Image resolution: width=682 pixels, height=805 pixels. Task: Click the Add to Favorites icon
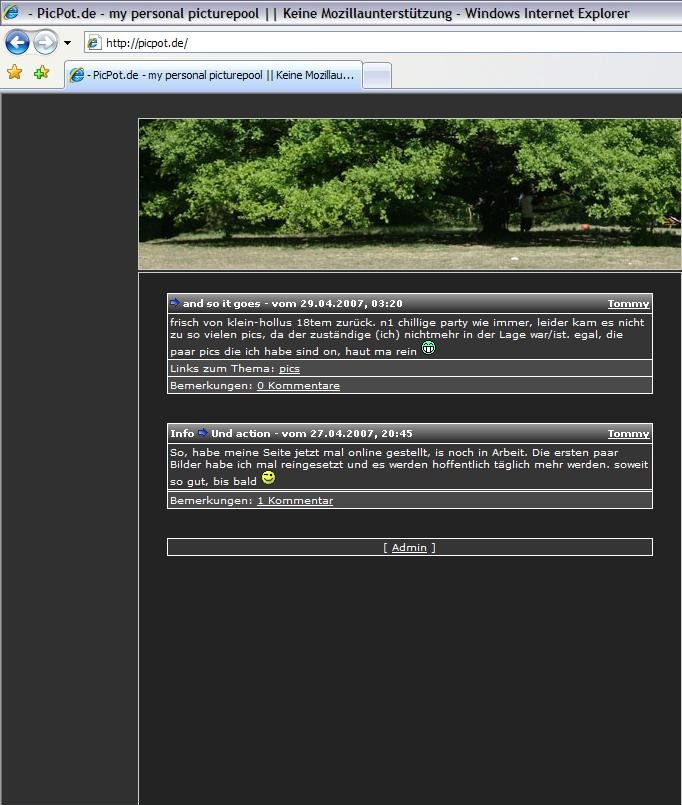(x=41, y=73)
